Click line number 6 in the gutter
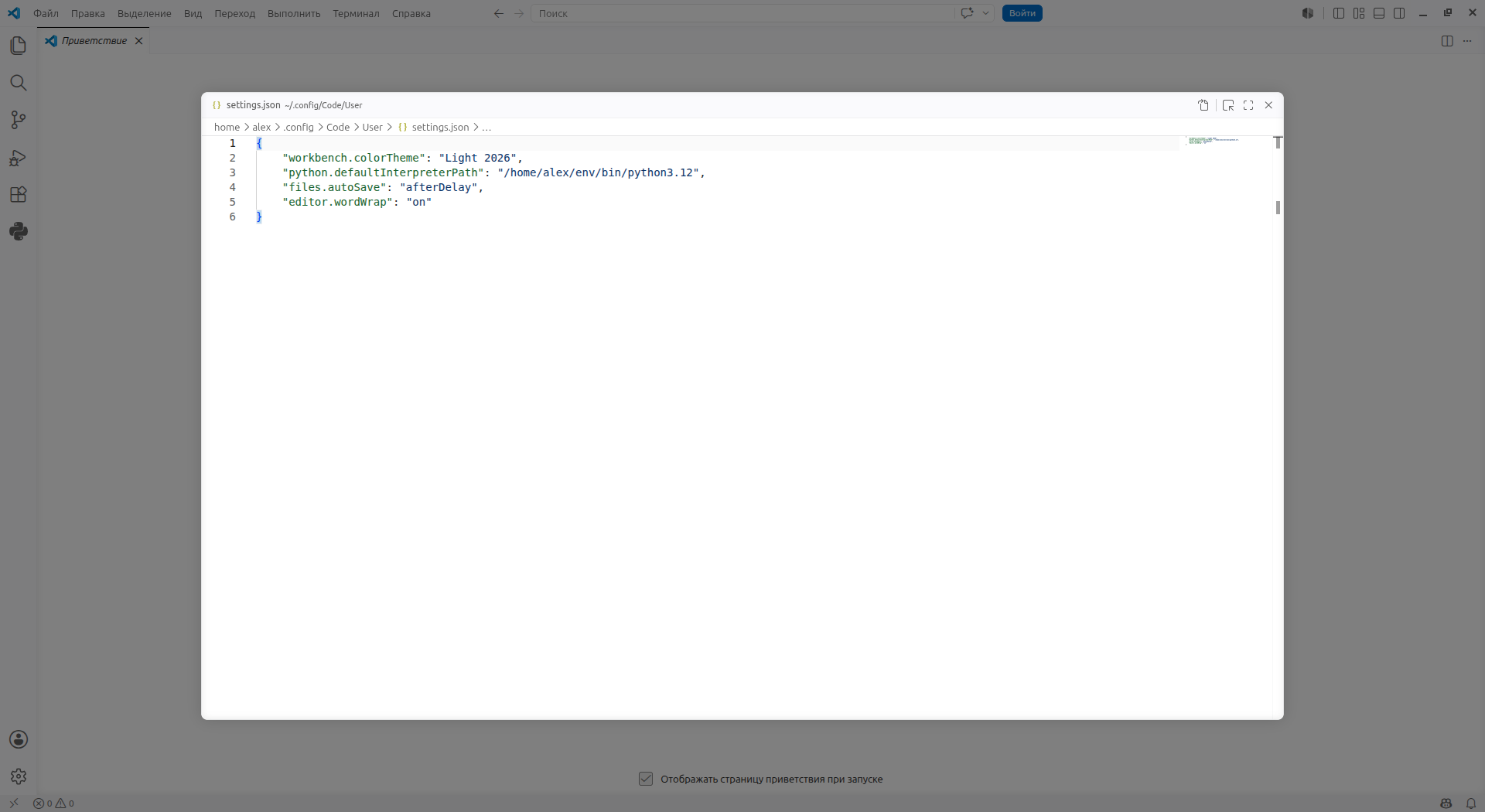 pyautogui.click(x=232, y=217)
